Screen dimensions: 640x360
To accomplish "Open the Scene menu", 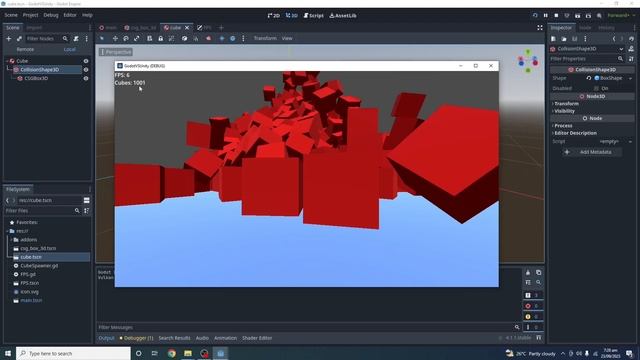I will pos(11,15).
